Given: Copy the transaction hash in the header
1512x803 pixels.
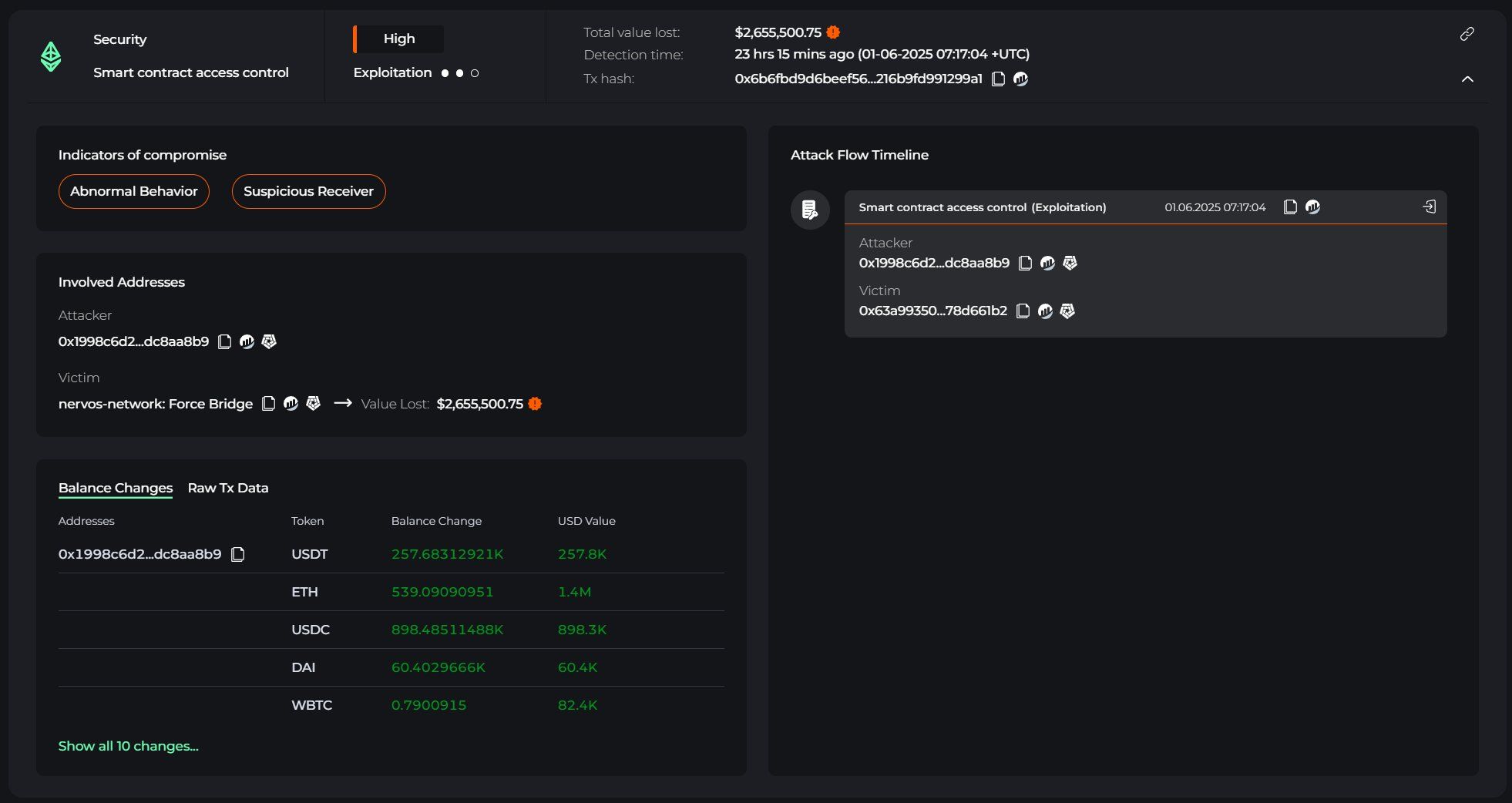Looking at the screenshot, I should pyautogui.click(x=998, y=79).
